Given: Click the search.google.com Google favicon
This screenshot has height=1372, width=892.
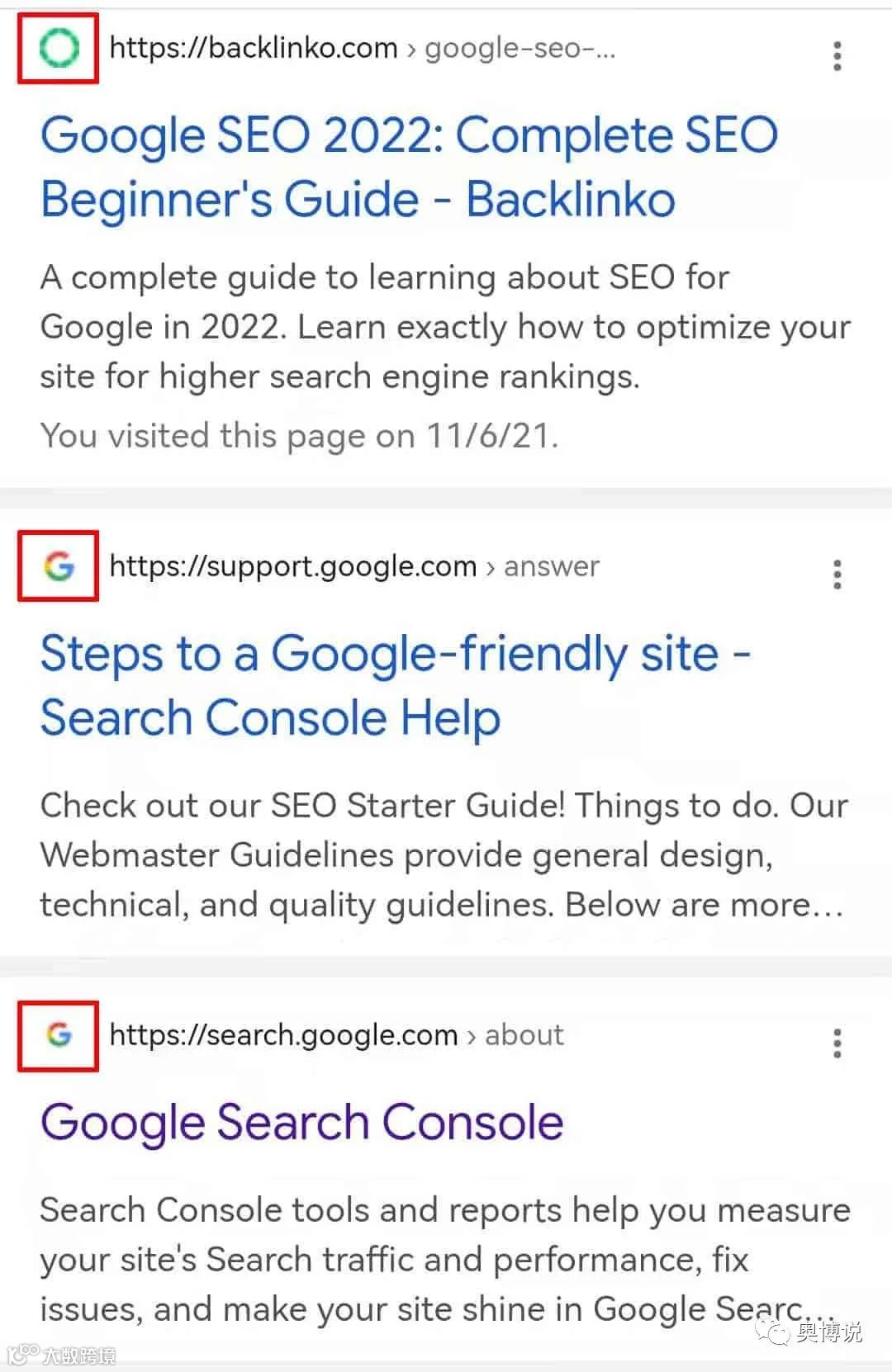Looking at the screenshot, I should [59, 1034].
